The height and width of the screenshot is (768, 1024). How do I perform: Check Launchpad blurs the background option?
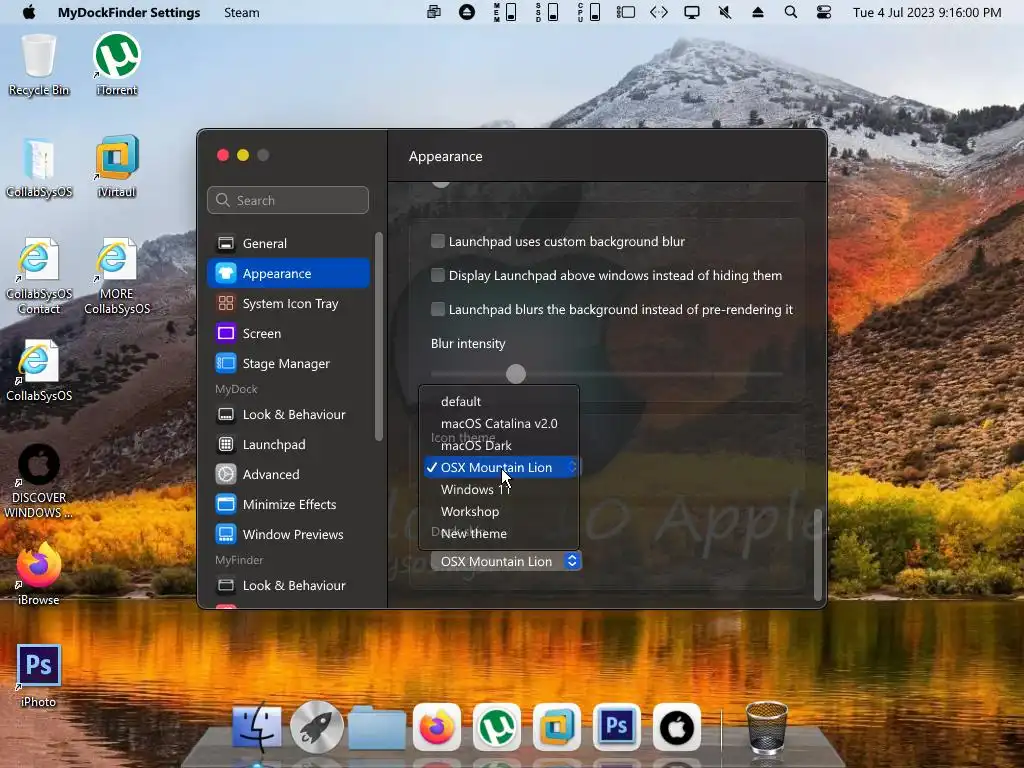tap(438, 309)
